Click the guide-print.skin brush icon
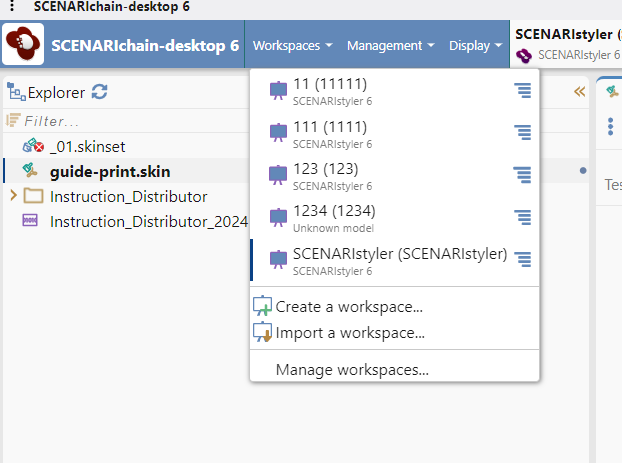The width and height of the screenshot is (622, 463). (x=30, y=170)
